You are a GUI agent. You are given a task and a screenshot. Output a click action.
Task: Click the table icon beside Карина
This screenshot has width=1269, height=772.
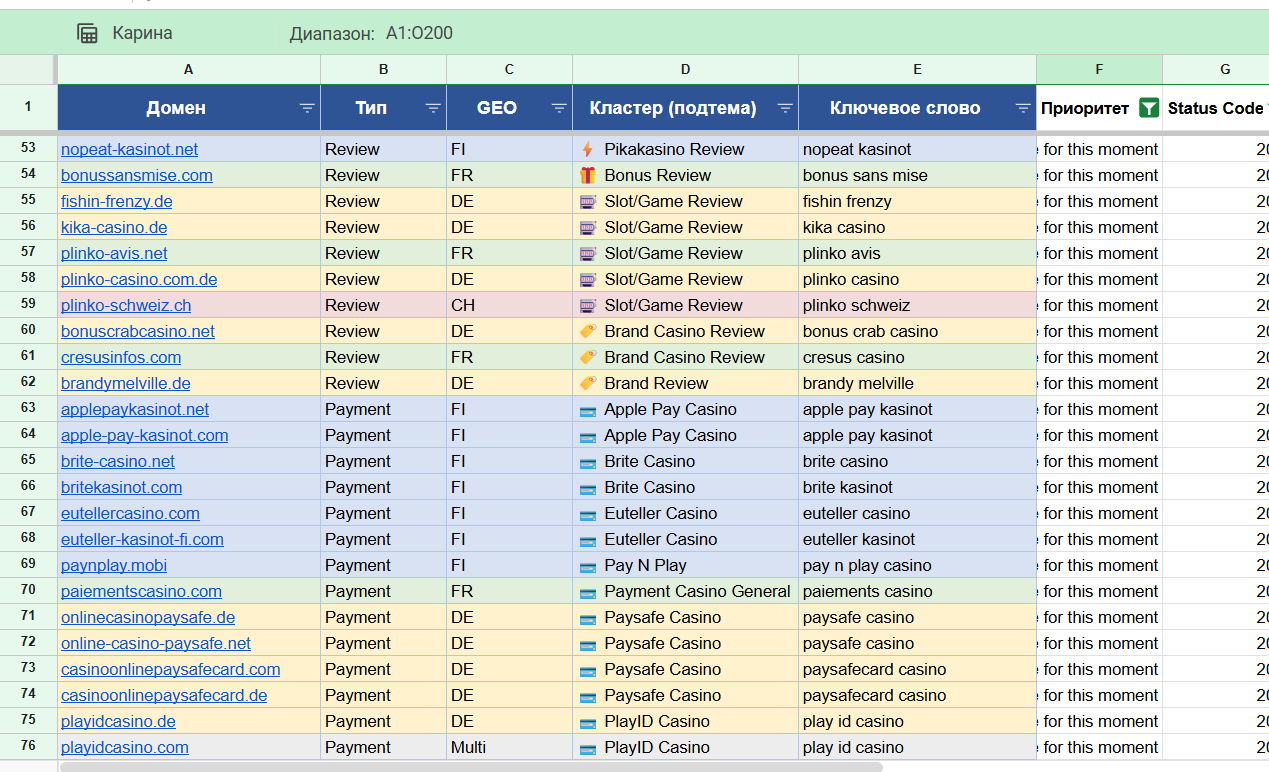(88, 33)
